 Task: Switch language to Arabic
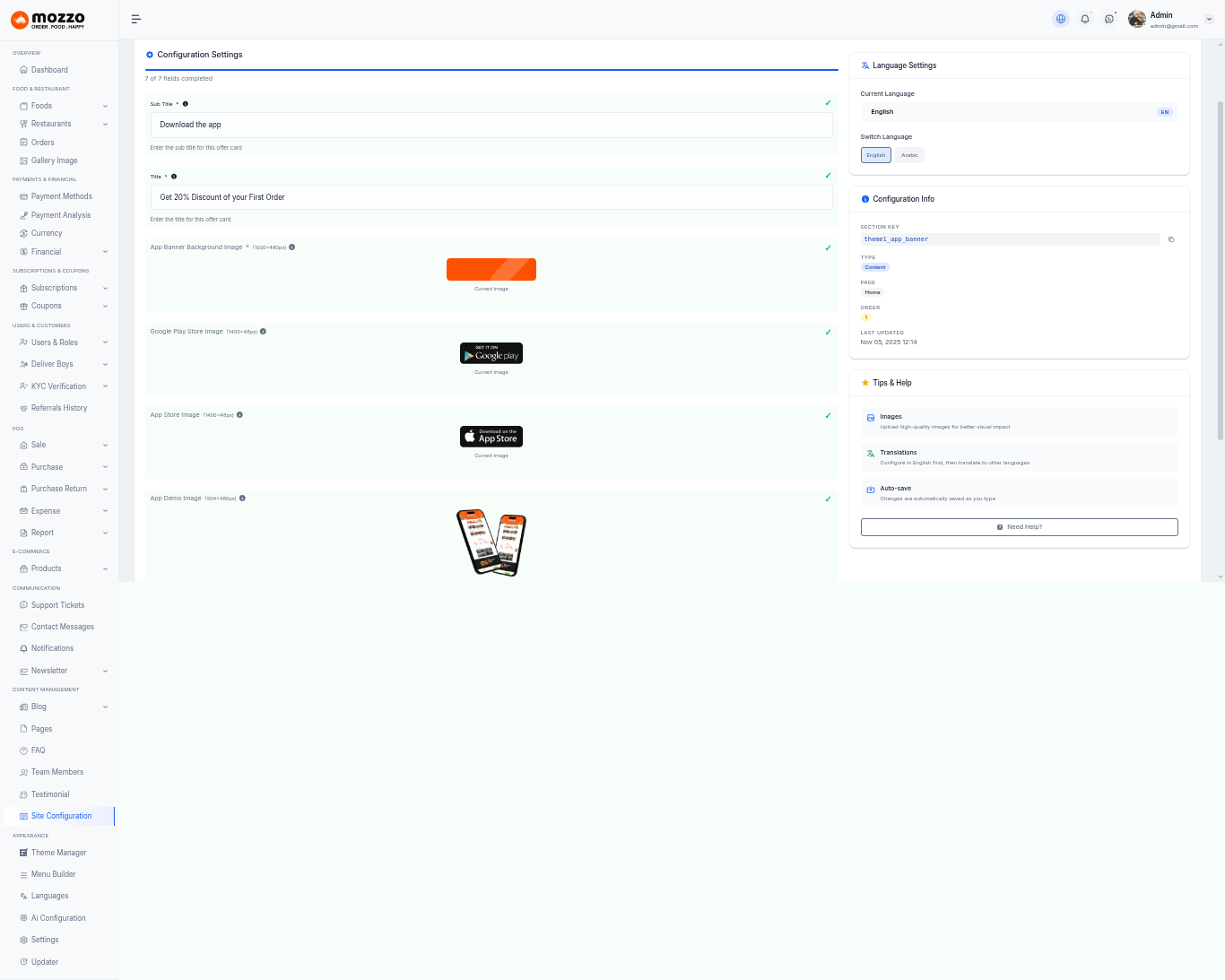pyautogui.click(x=909, y=155)
